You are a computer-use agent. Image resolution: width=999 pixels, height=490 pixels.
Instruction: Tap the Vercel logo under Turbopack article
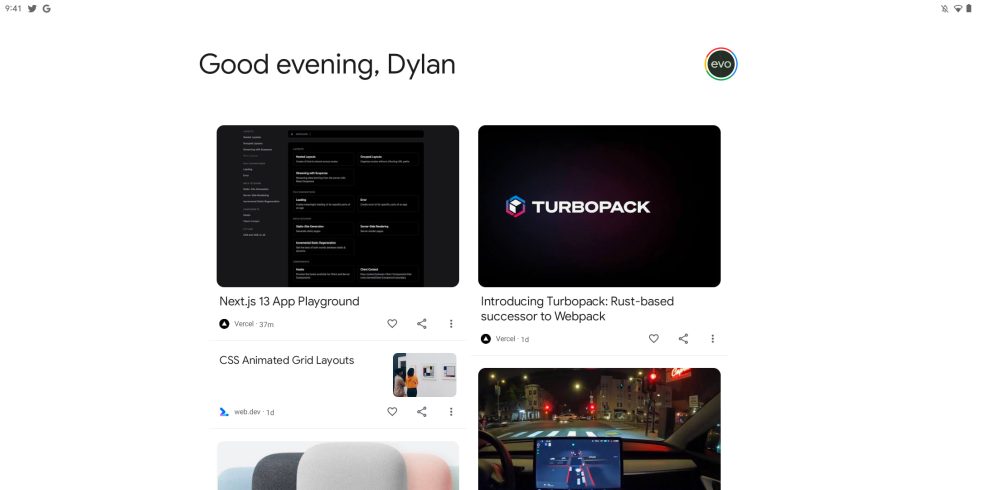(486, 339)
